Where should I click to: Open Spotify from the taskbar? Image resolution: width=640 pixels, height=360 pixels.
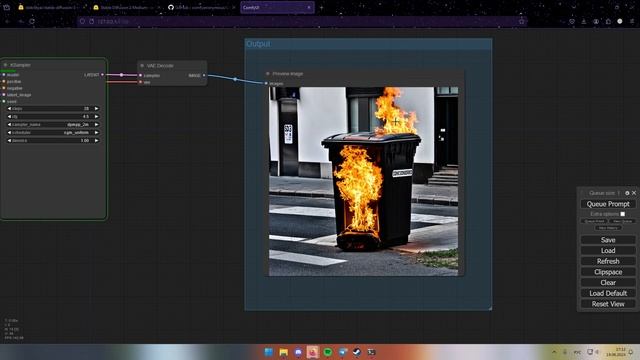[327, 352]
